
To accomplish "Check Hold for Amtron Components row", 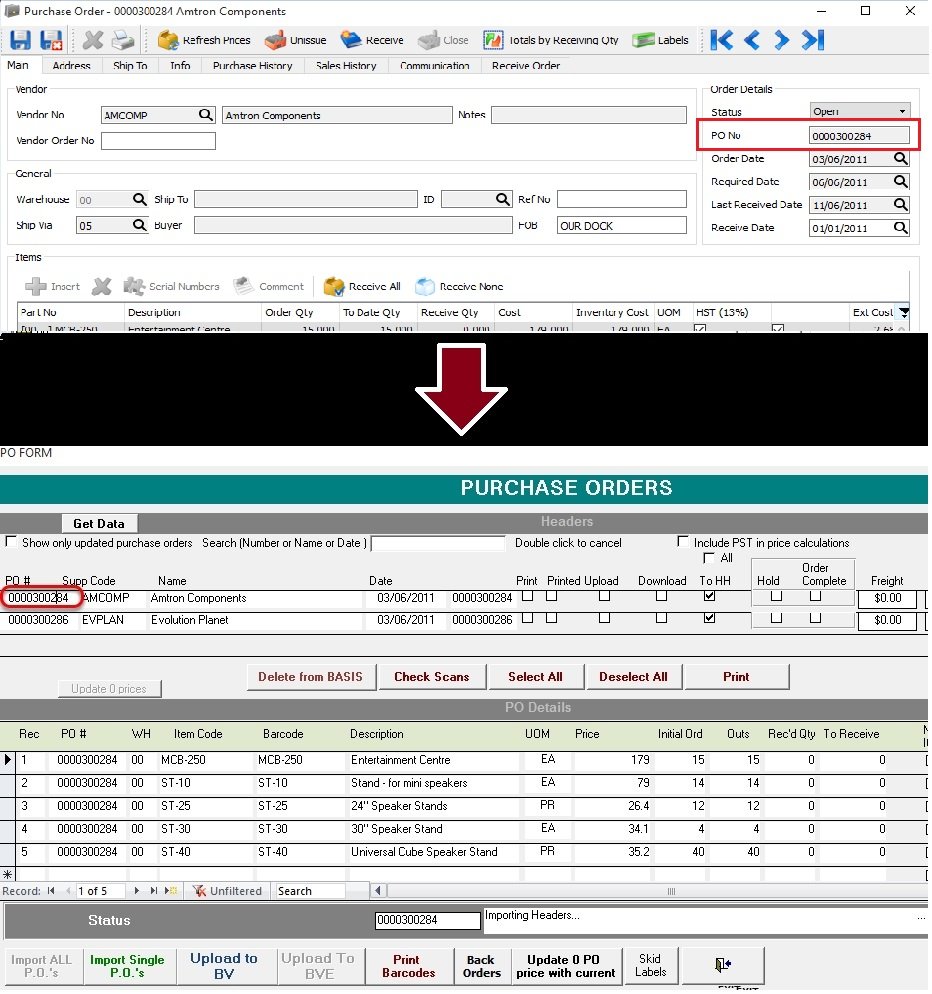I will pos(777,597).
